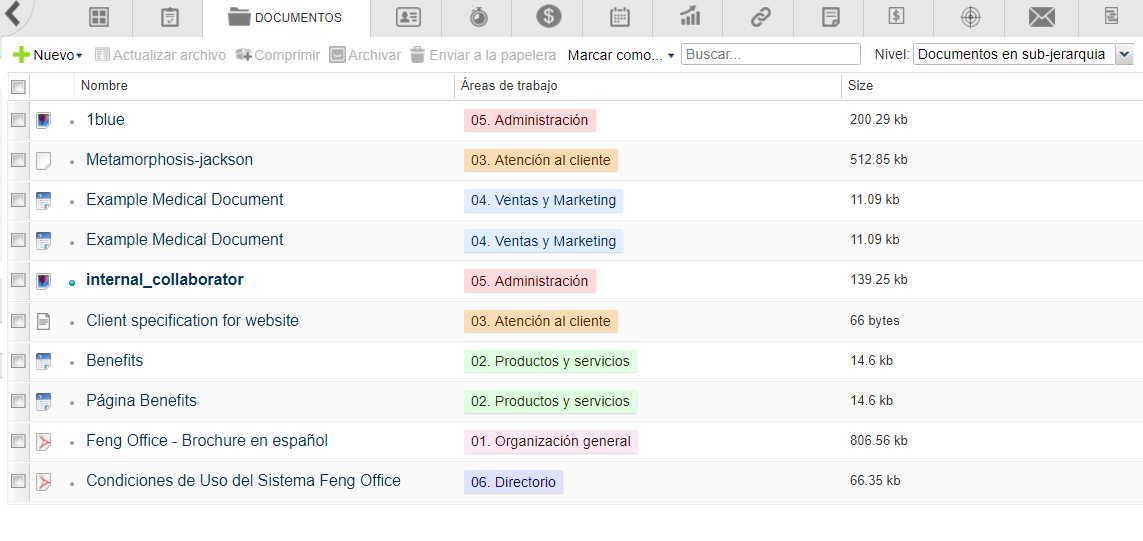Toggle the select-all checkbox in header
The image size is (1143, 541).
18,87
